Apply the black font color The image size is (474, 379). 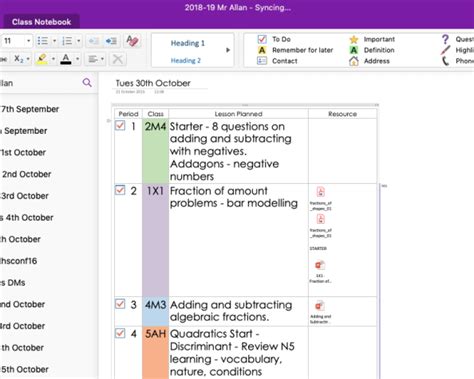[66, 59]
